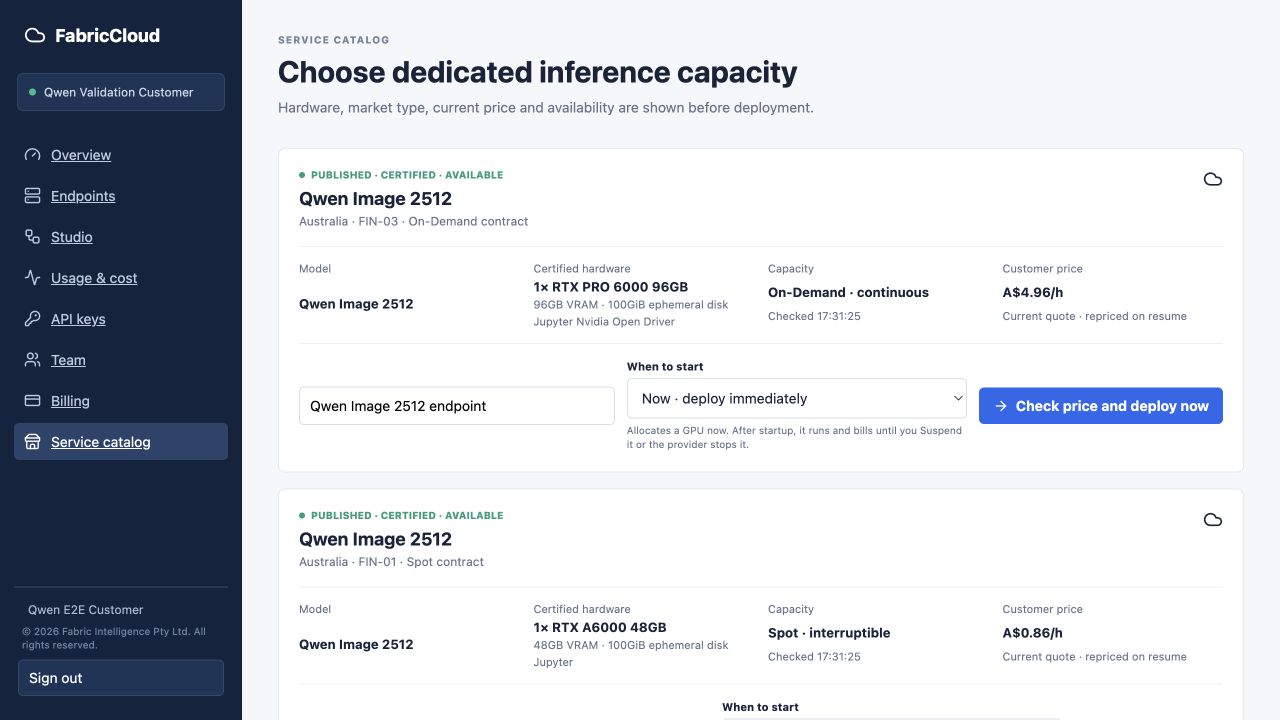Click Check price and deploy now
1280x720 pixels.
pos(1101,406)
